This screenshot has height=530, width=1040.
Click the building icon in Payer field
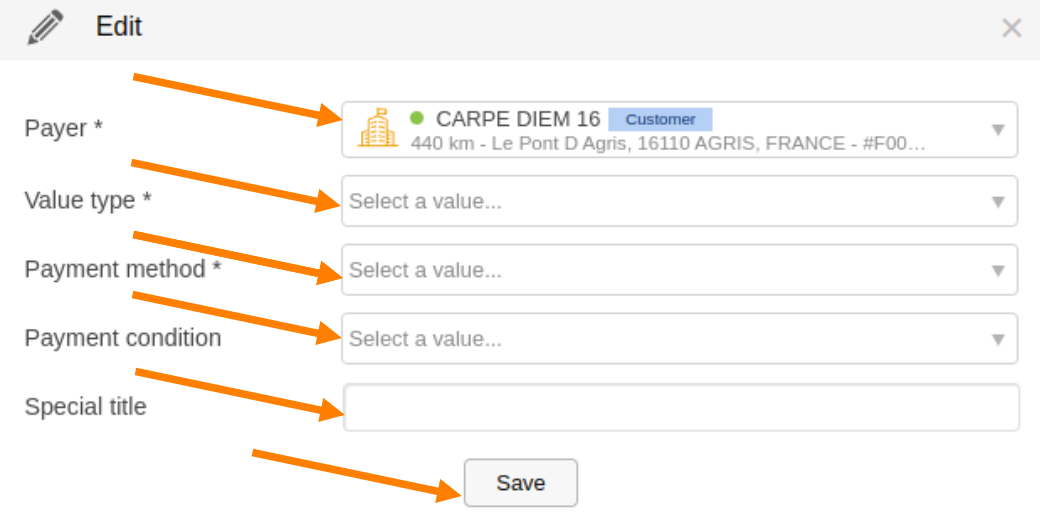378,129
